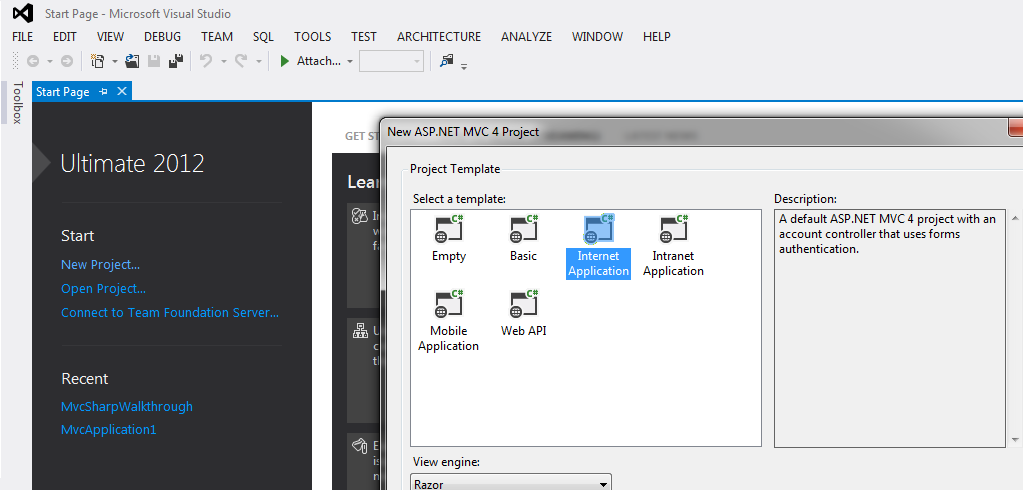The height and width of the screenshot is (490, 1023).
Task: Click the toolbar drag handle grip
Action: [16, 61]
